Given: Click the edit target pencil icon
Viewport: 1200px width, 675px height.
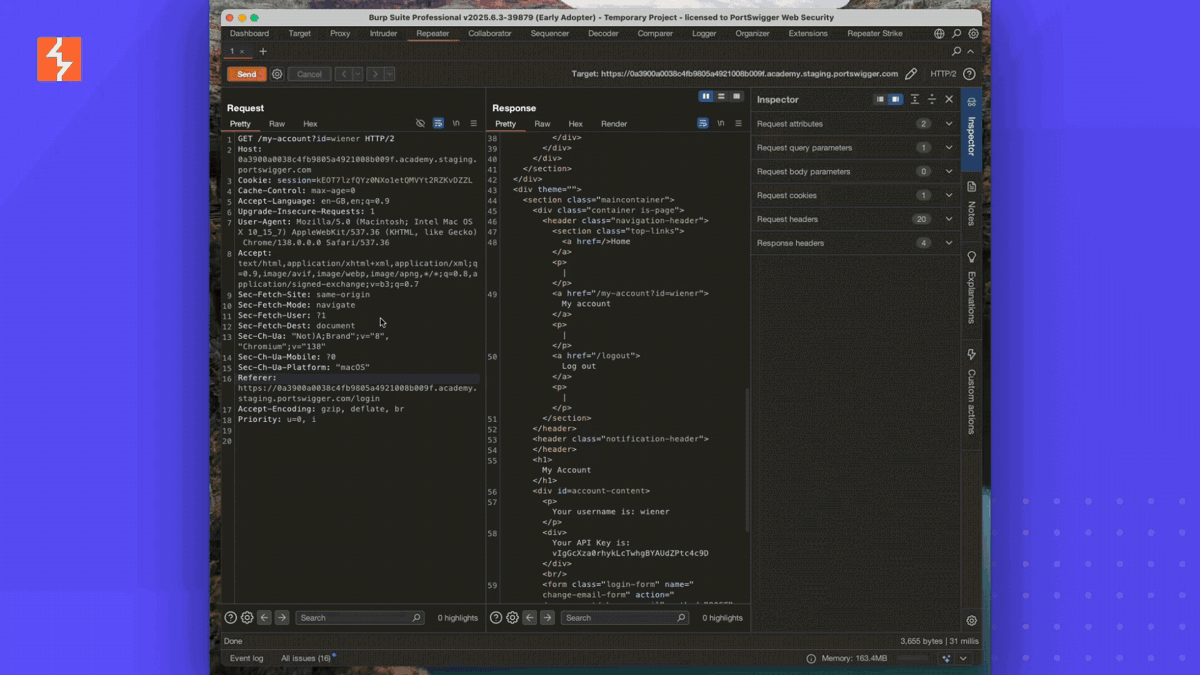Looking at the screenshot, I should pos(911,74).
